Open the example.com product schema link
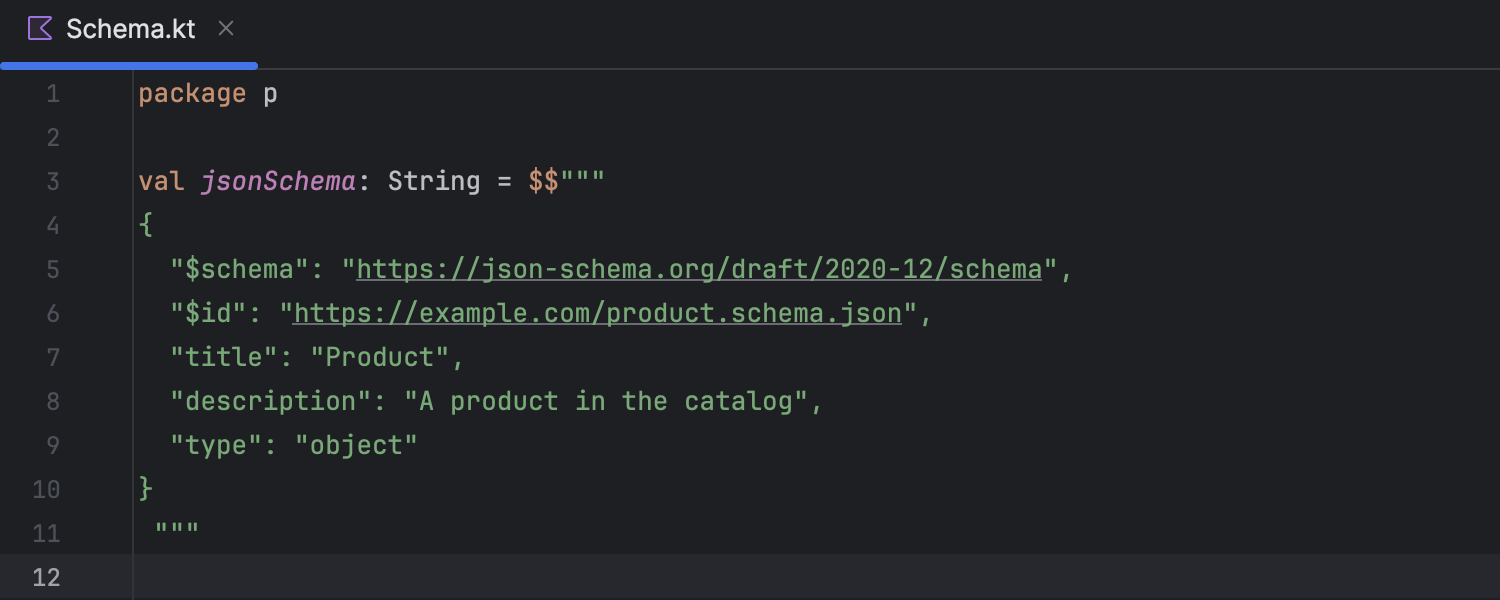The width and height of the screenshot is (1500, 600). [597, 313]
